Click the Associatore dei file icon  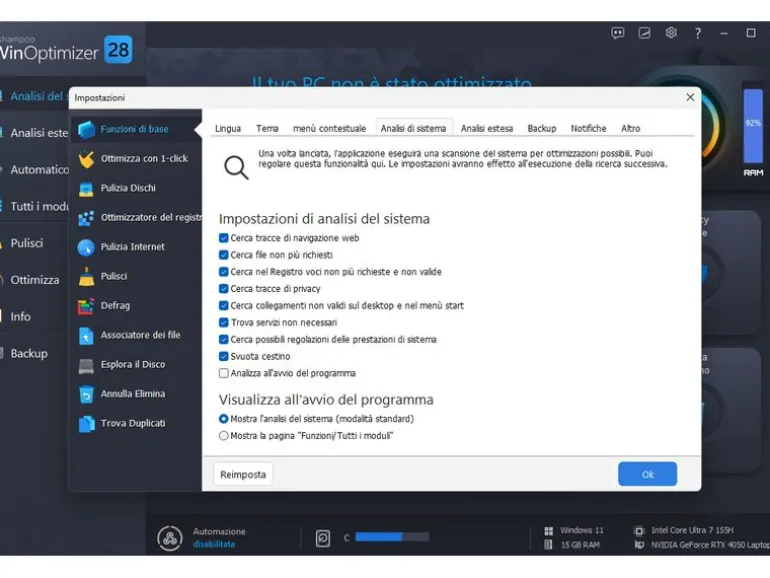pyautogui.click(x=86, y=335)
